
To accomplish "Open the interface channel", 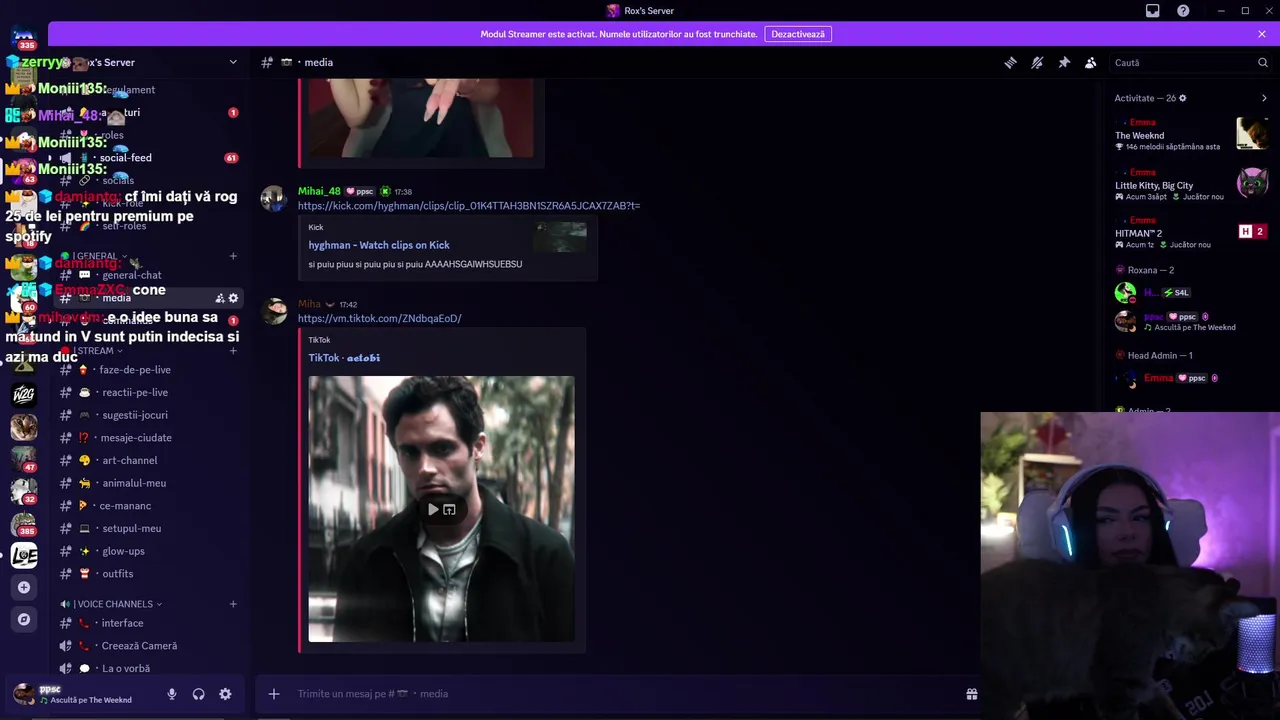I will (122, 623).
